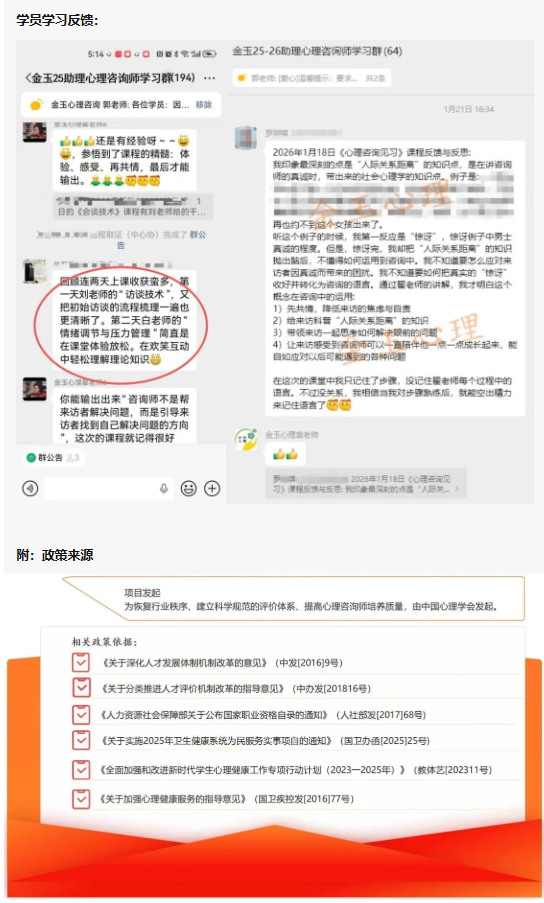
Task: Open 金玉25-26助理心理咨询师学习群 (64) title
Action: coord(317,51)
